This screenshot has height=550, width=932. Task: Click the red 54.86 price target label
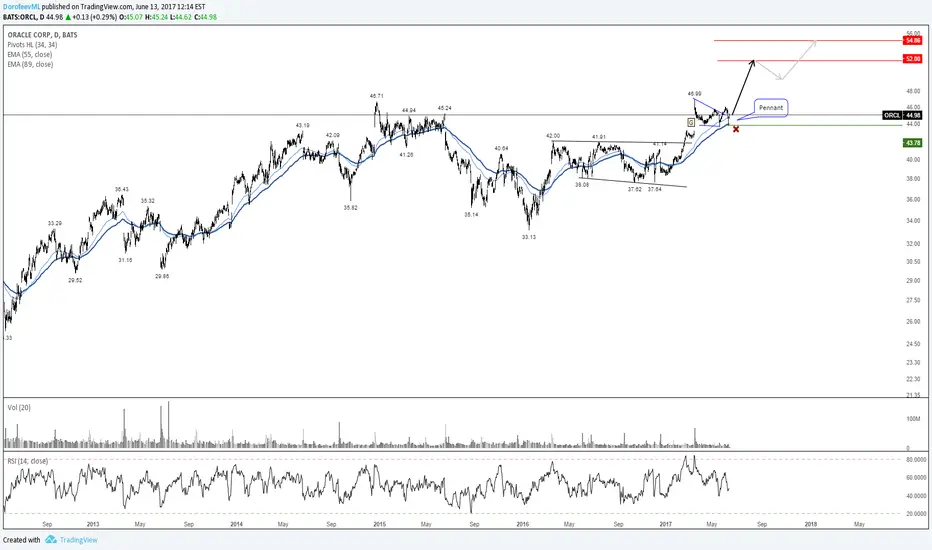tap(912, 40)
